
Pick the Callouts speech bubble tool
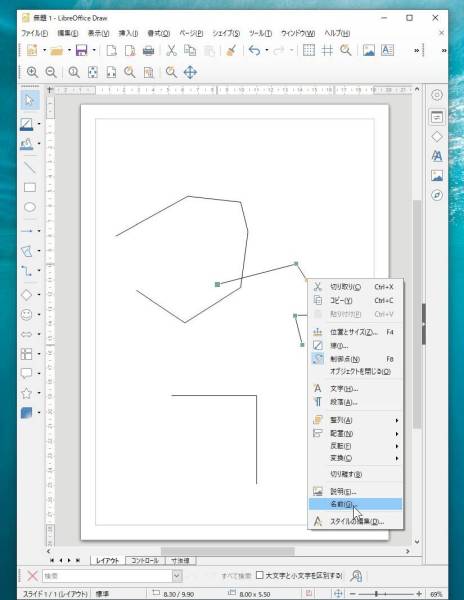(26, 373)
